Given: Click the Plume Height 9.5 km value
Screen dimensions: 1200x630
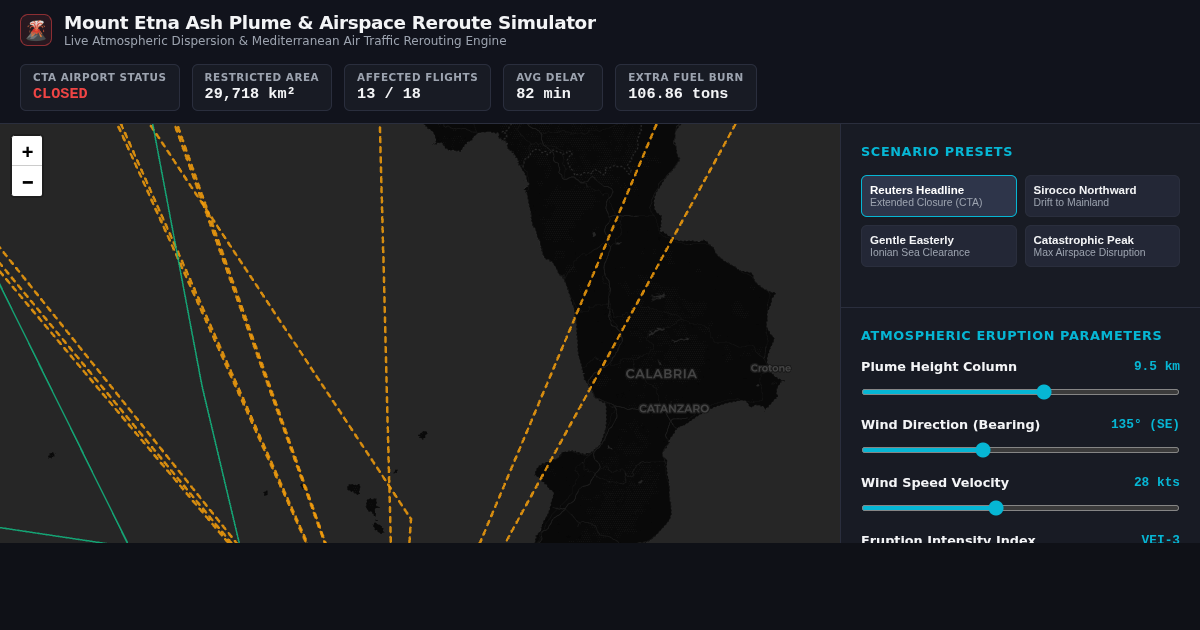Looking at the screenshot, I should click(x=1157, y=367).
